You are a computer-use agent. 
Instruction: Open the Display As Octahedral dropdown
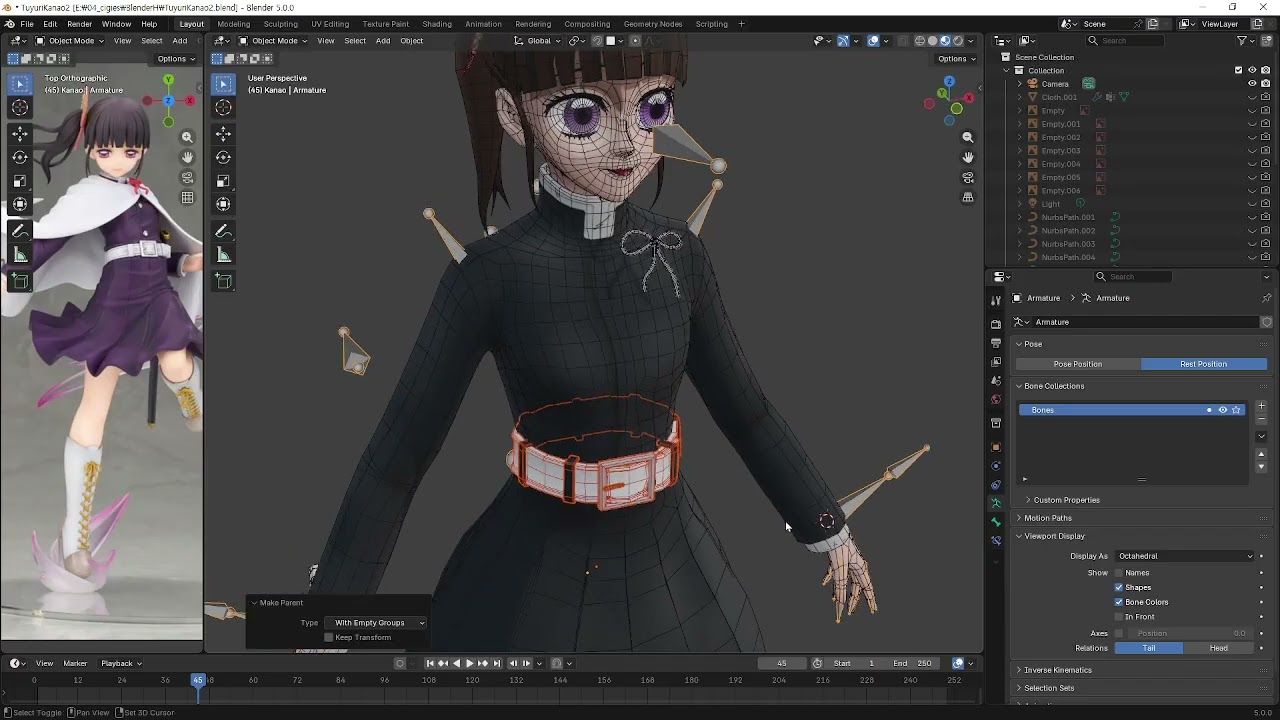(x=1184, y=556)
